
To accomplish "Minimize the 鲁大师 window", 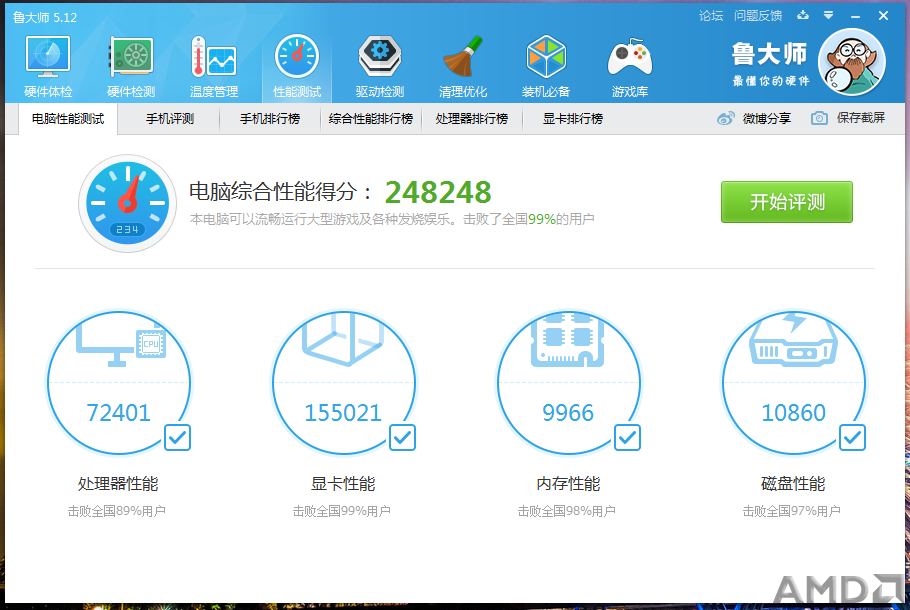I will [855, 16].
